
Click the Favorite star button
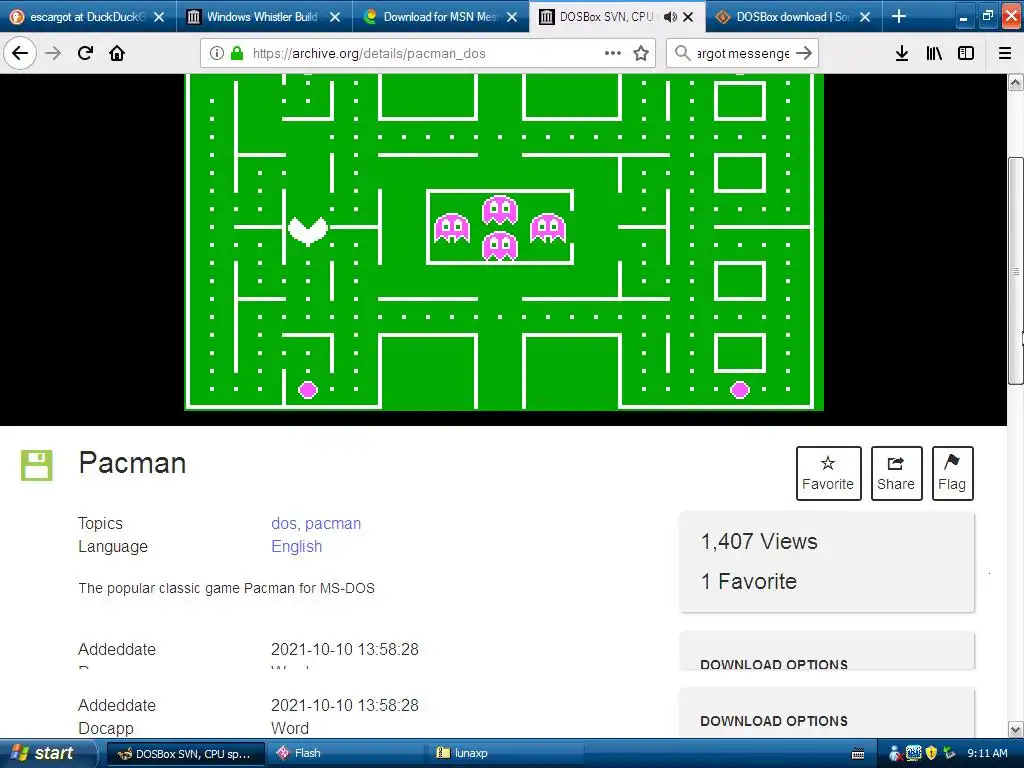coord(828,473)
